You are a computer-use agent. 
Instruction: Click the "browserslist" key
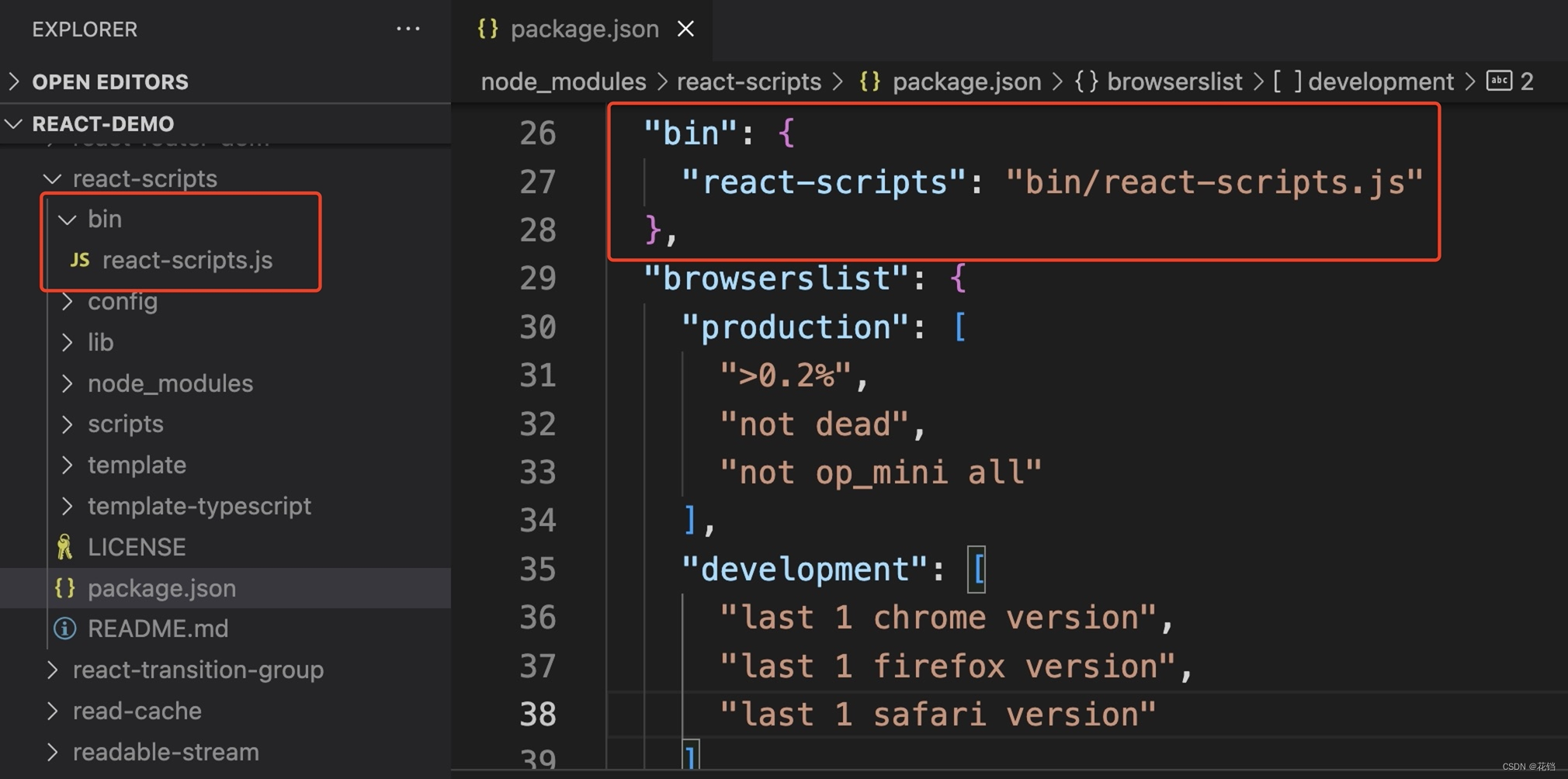tap(777, 279)
